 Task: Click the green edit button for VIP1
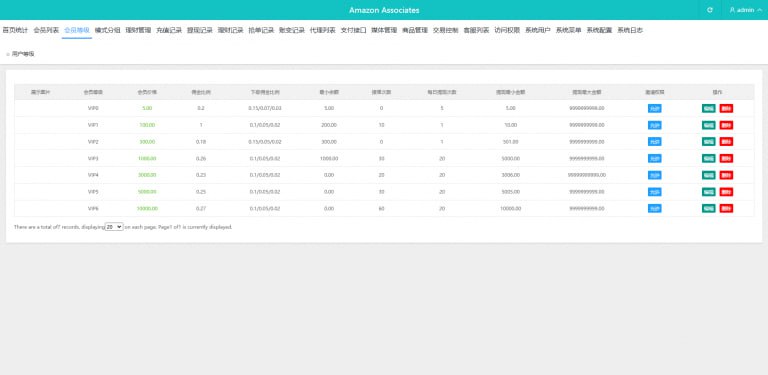708,125
